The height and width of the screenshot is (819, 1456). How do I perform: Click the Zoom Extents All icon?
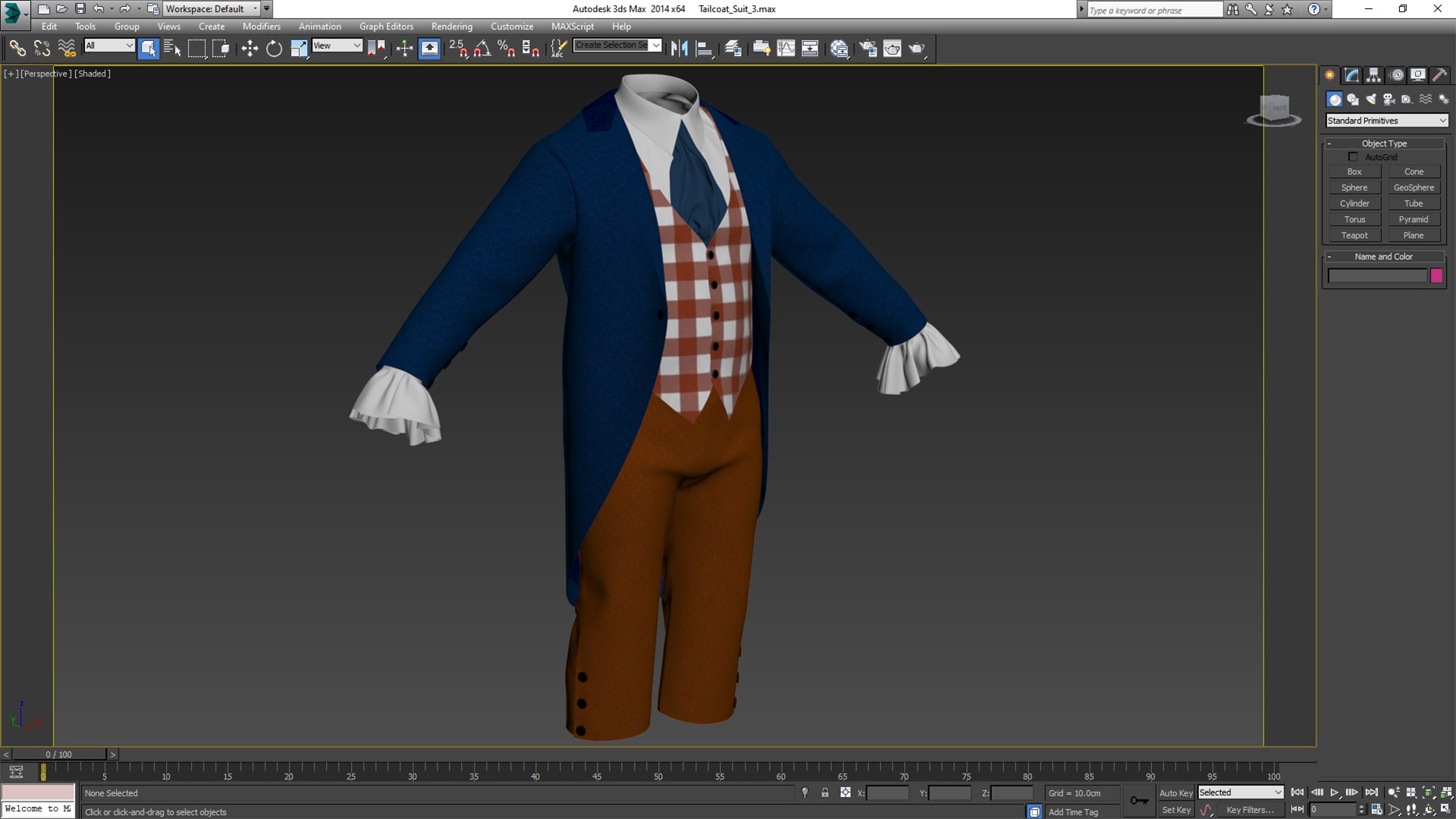pos(1446,792)
